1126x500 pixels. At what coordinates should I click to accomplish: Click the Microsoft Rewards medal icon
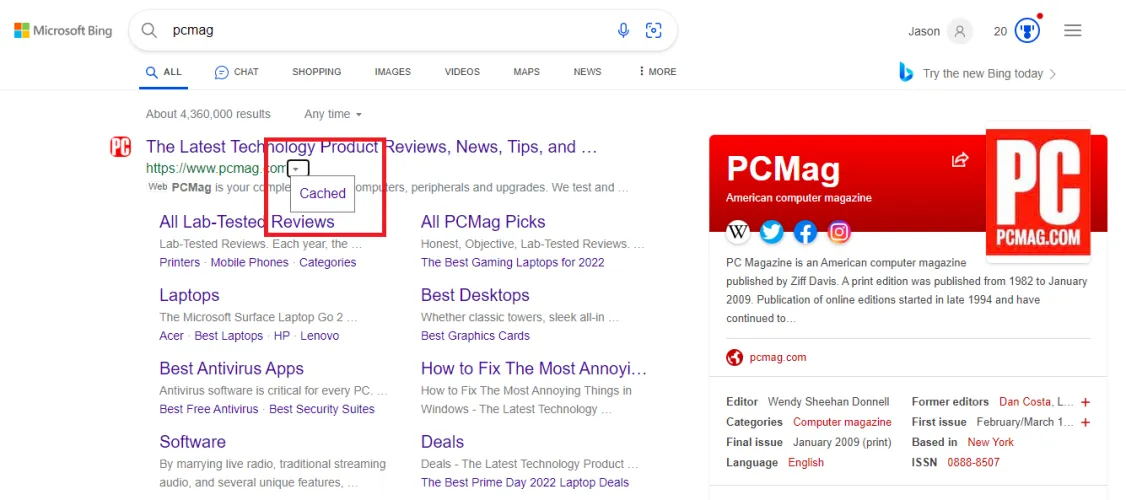click(1027, 31)
